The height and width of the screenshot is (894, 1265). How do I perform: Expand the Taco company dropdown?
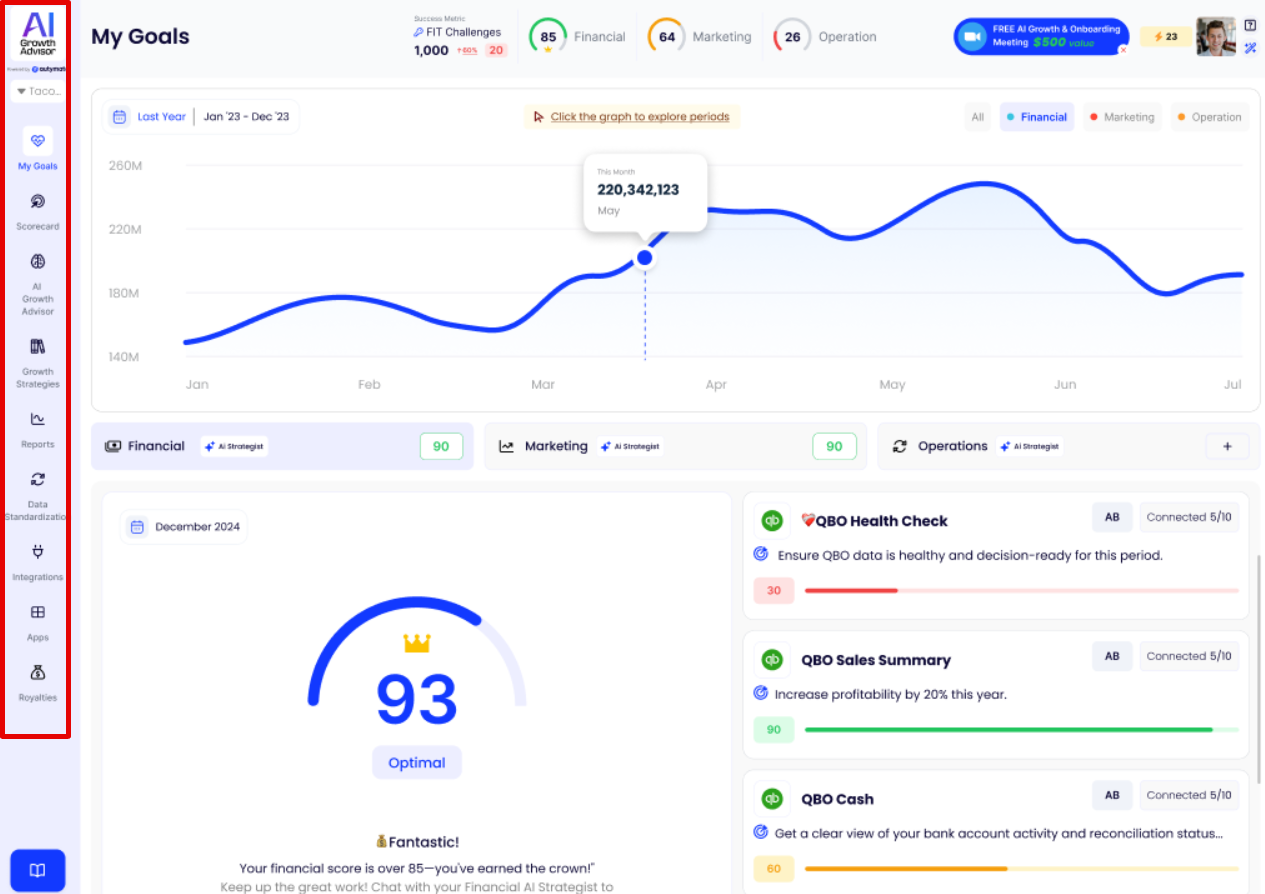point(38,91)
